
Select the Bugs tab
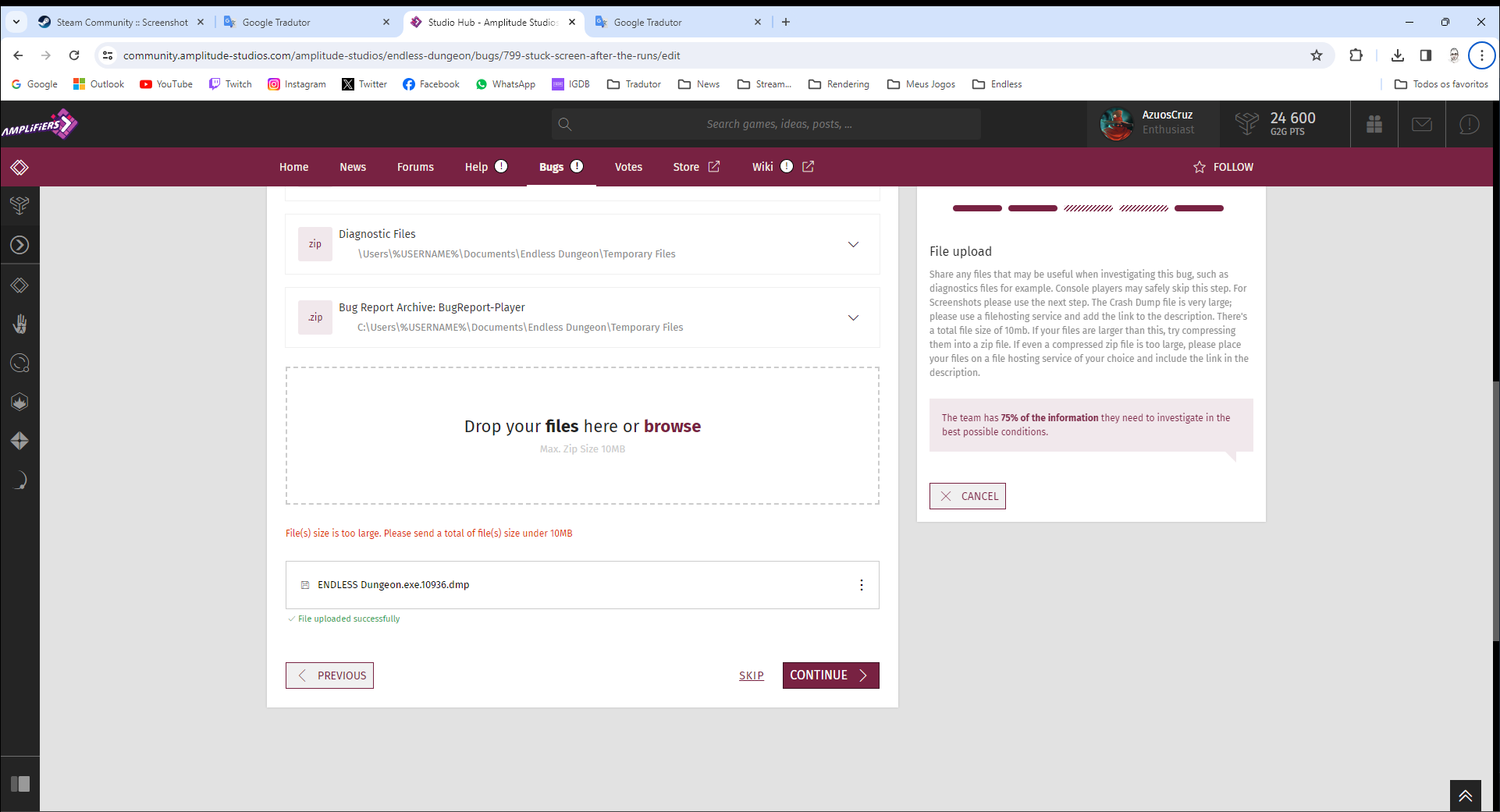click(560, 167)
